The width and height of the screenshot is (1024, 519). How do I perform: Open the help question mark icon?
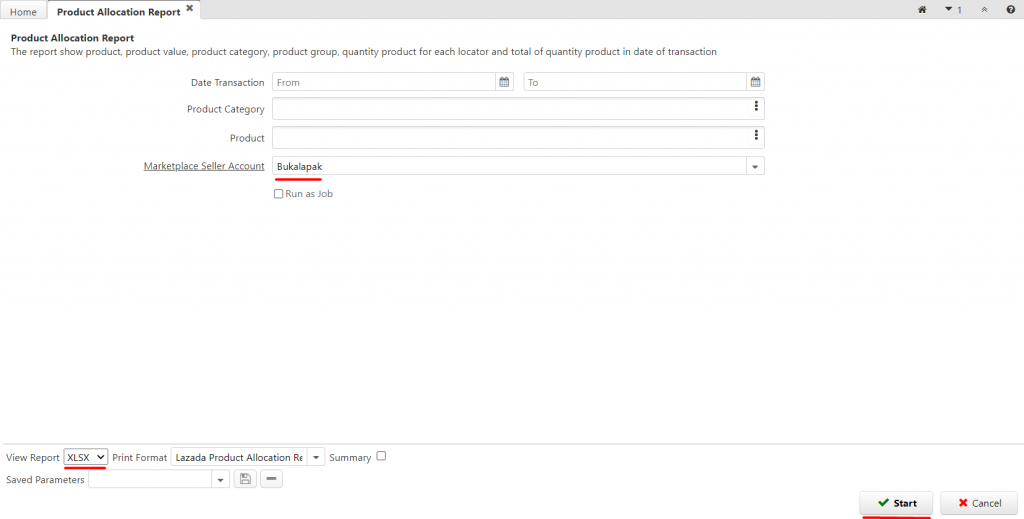pyautogui.click(x=1010, y=10)
